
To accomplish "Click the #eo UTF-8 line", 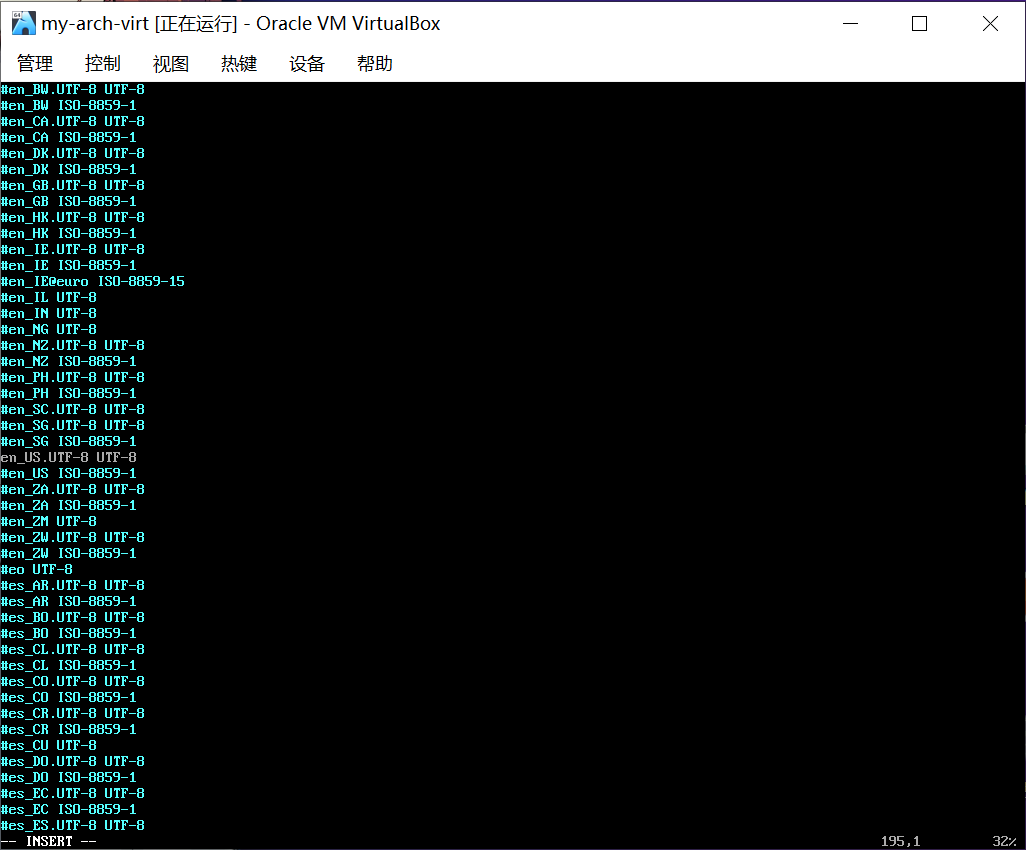I will click(x=36, y=569).
